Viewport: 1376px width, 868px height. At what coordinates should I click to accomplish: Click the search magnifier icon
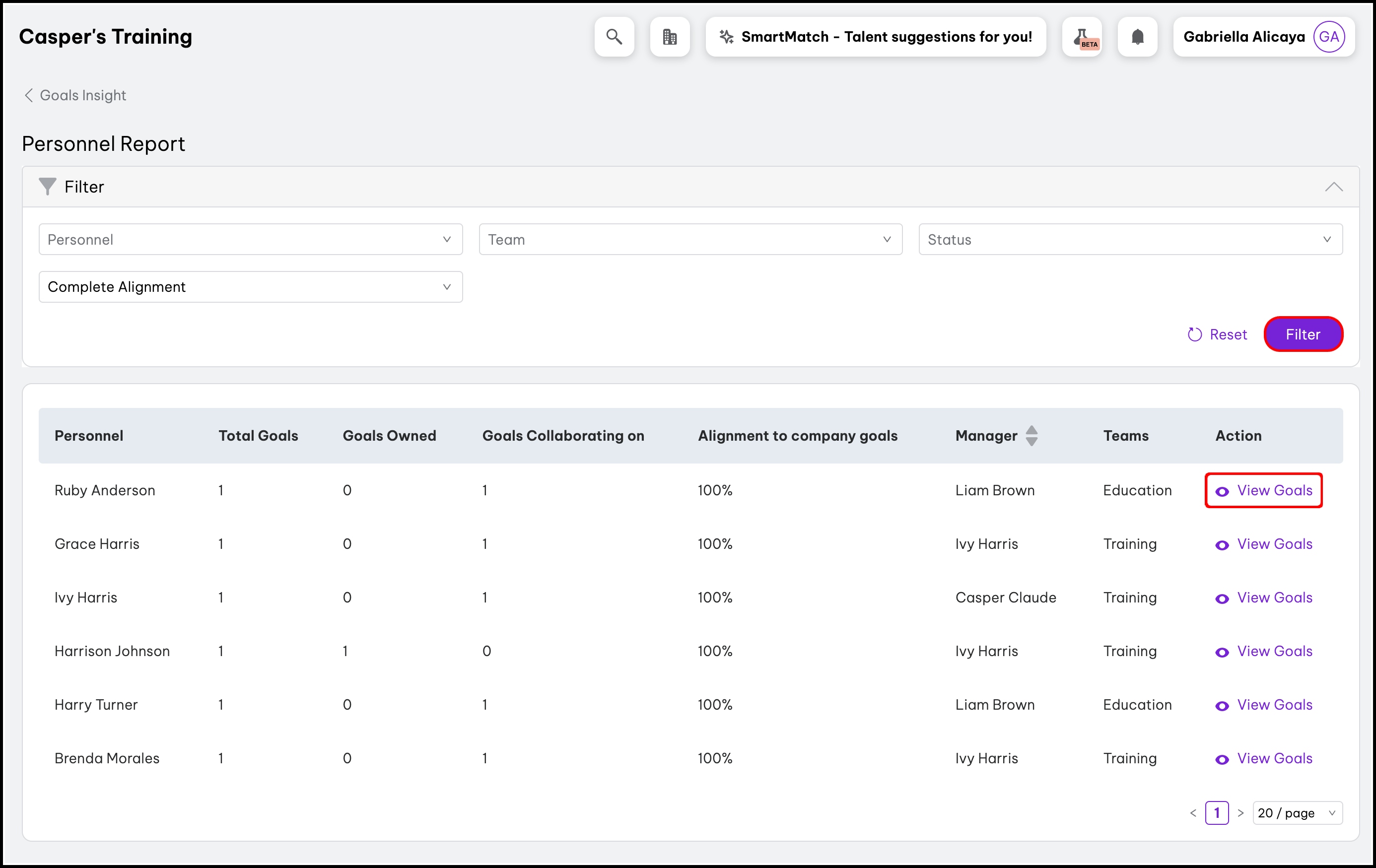tap(614, 37)
